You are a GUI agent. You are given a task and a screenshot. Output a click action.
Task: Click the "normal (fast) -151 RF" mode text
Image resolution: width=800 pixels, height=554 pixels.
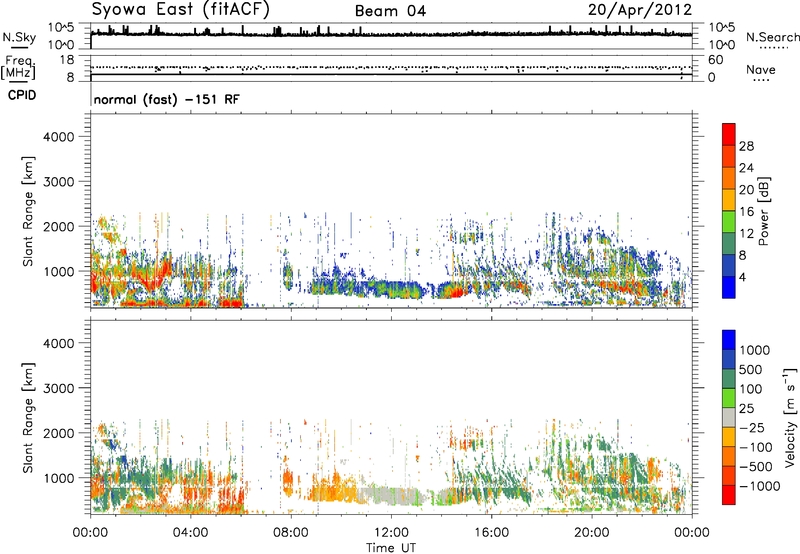pos(166,99)
